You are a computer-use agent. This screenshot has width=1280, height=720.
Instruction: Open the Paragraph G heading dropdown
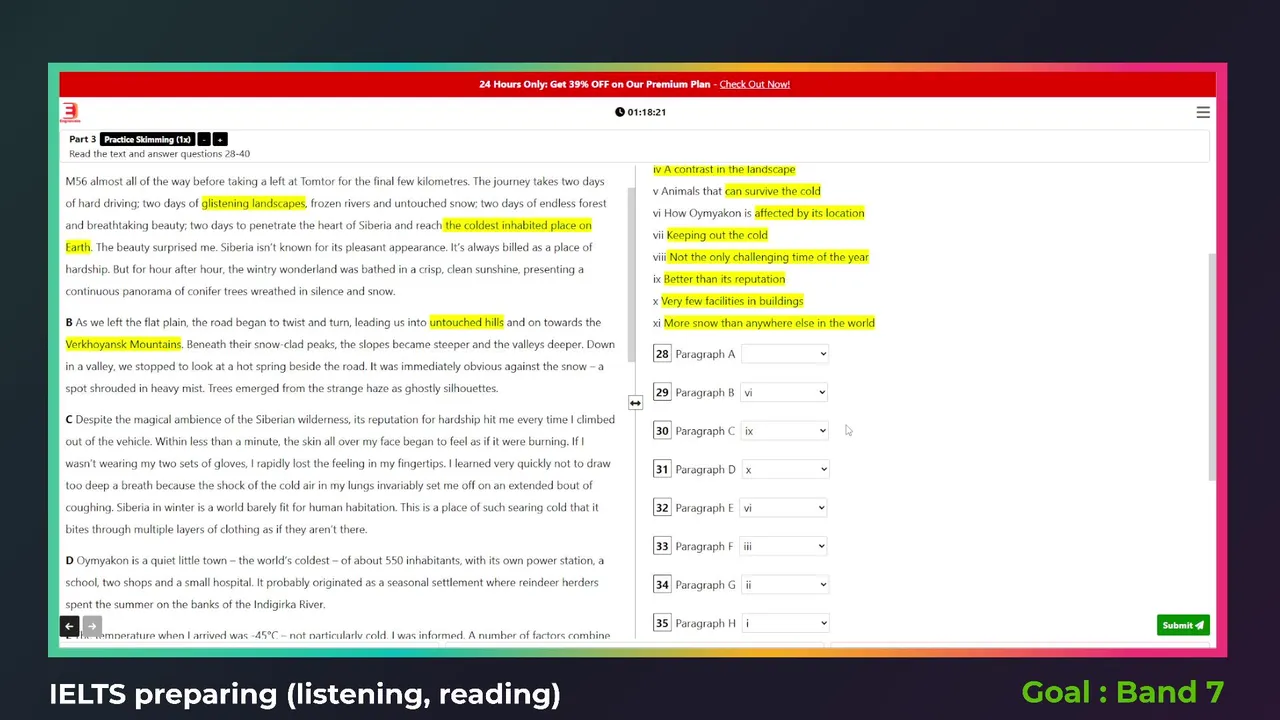tap(785, 585)
